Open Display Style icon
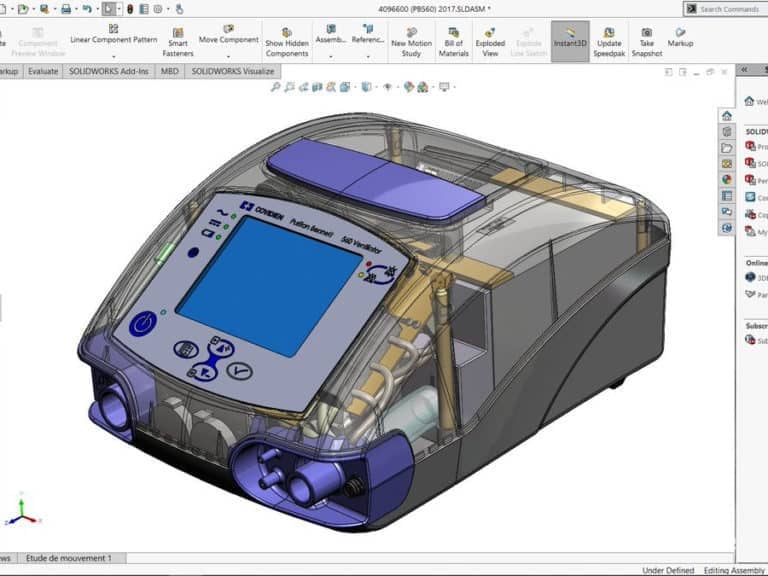 (366, 87)
